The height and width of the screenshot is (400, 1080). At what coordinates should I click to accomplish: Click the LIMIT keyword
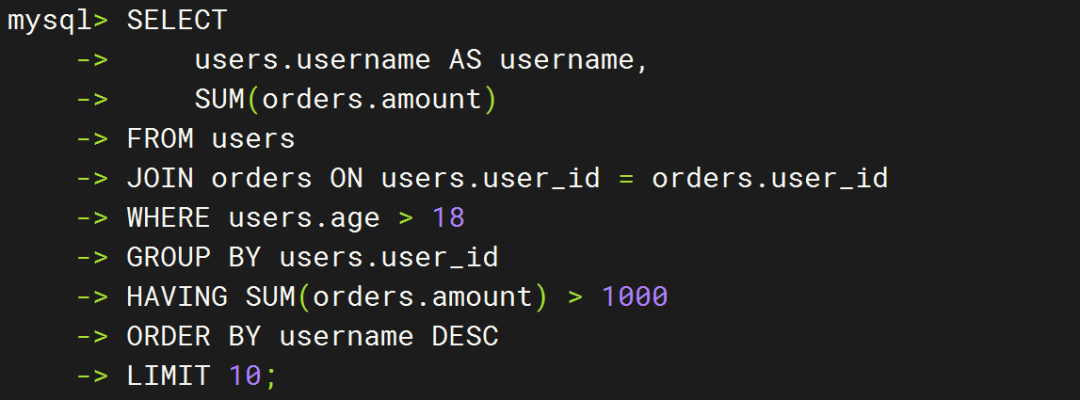click(x=168, y=376)
